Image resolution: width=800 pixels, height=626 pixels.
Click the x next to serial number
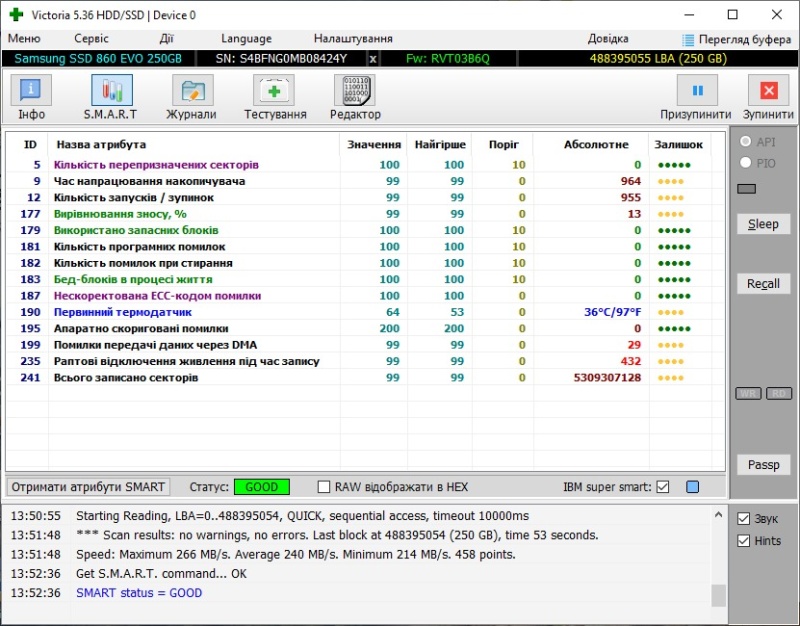click(373, 59)
